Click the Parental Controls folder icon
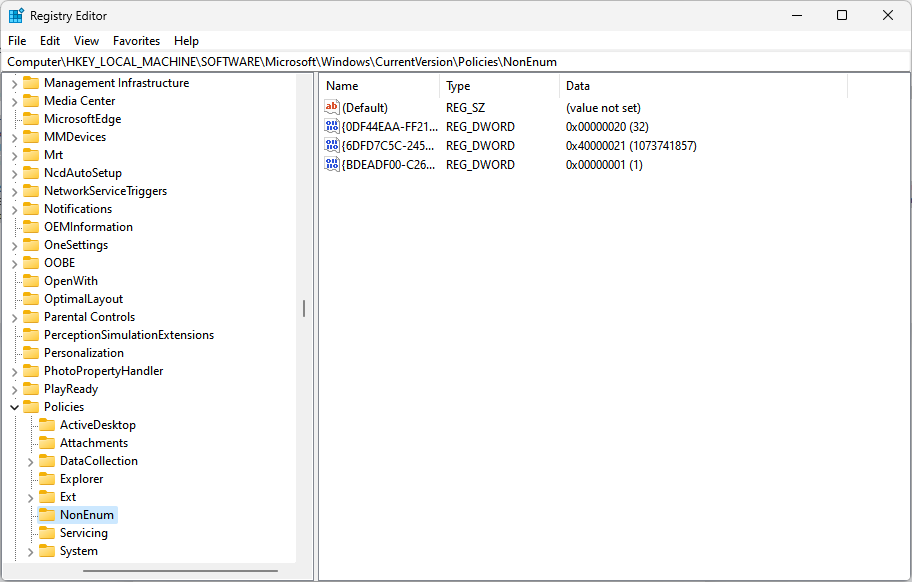 click(x=31, y=317)
